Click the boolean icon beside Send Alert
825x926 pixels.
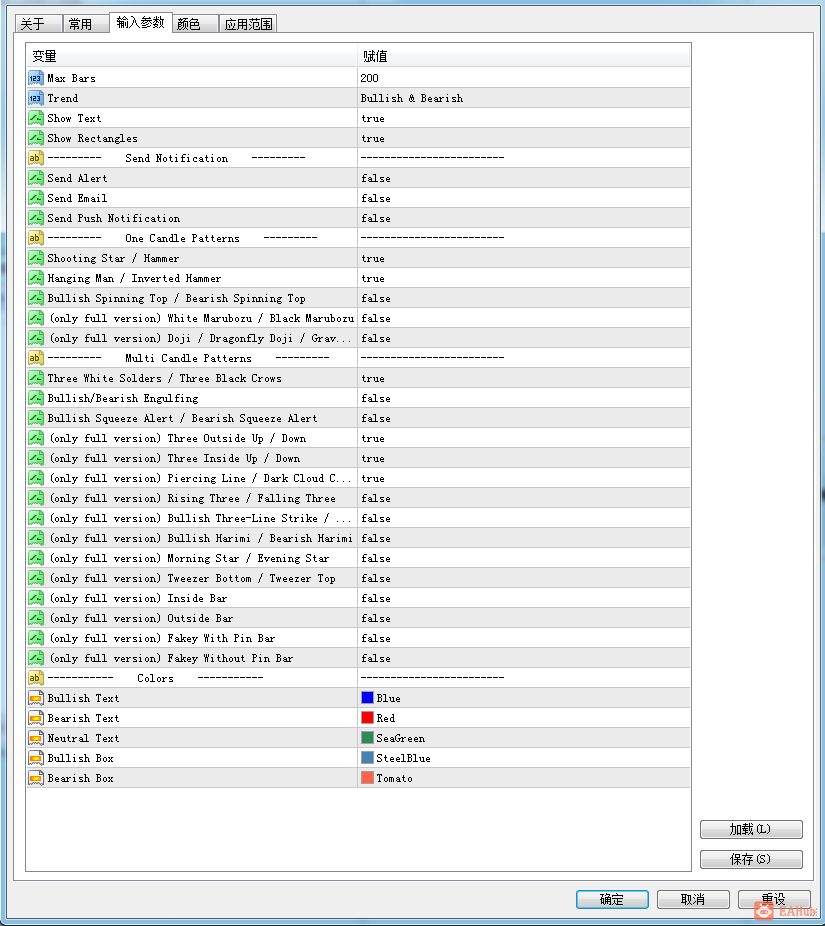tap(35, 178)
